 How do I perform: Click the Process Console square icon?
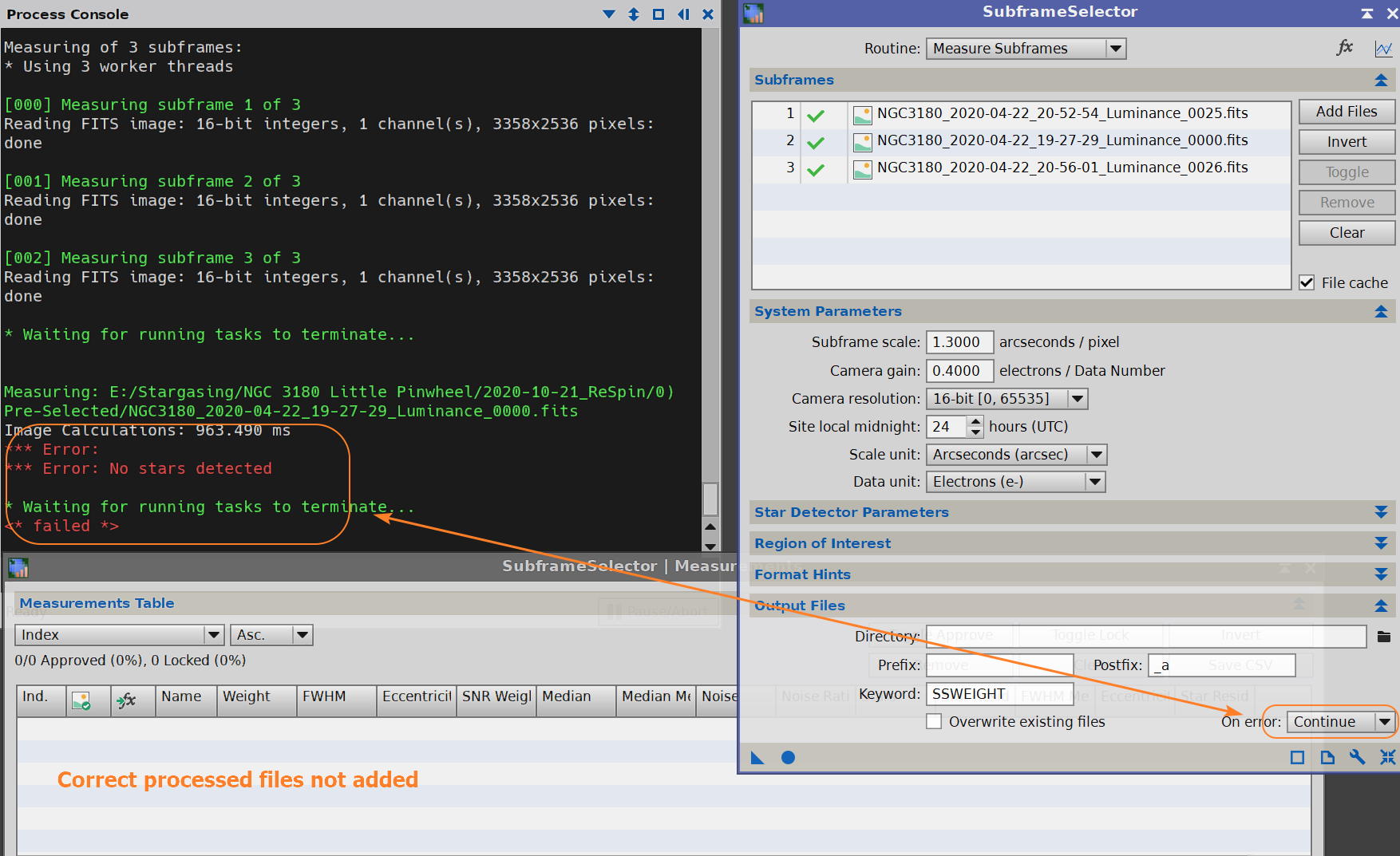point(658,14)
